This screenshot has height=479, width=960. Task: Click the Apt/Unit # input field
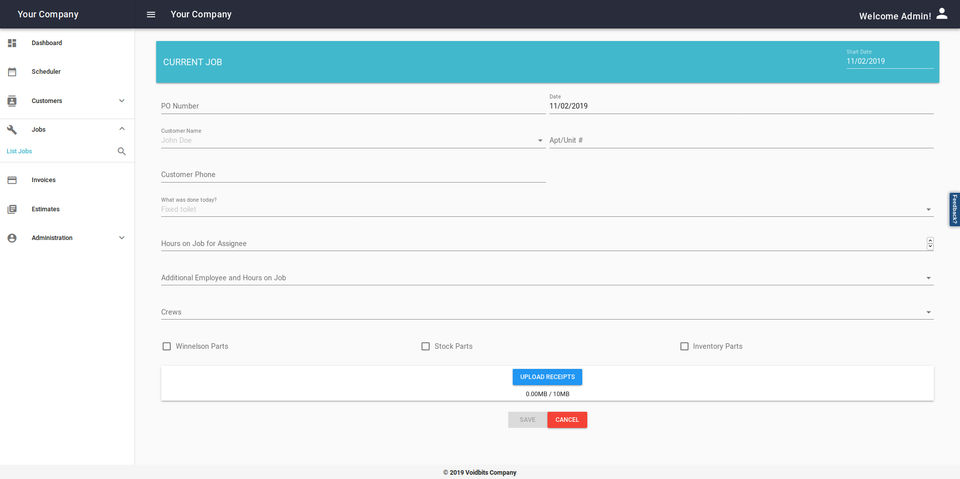pyautogui.click(x=741, y=140)
